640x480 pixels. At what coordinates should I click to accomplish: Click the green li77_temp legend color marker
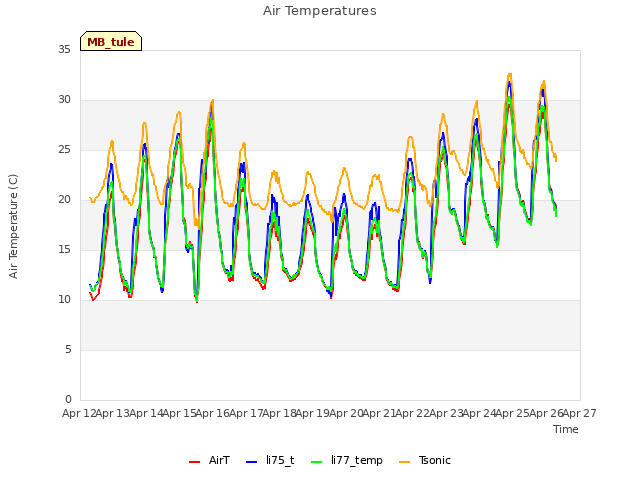point(317,462)
